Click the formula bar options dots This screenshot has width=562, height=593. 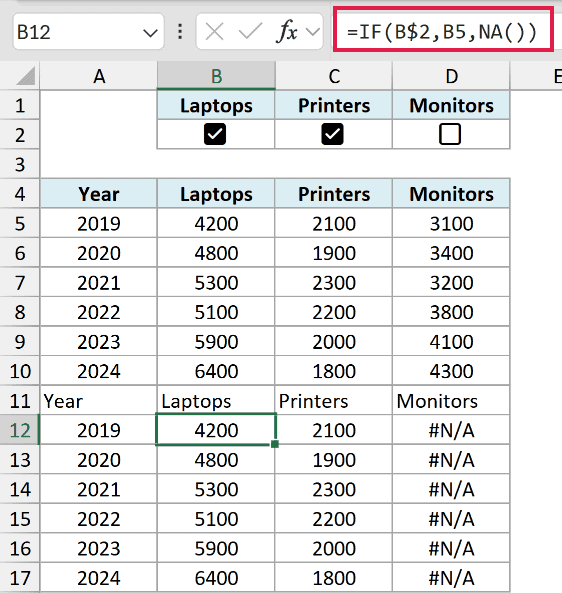point(180,32)
